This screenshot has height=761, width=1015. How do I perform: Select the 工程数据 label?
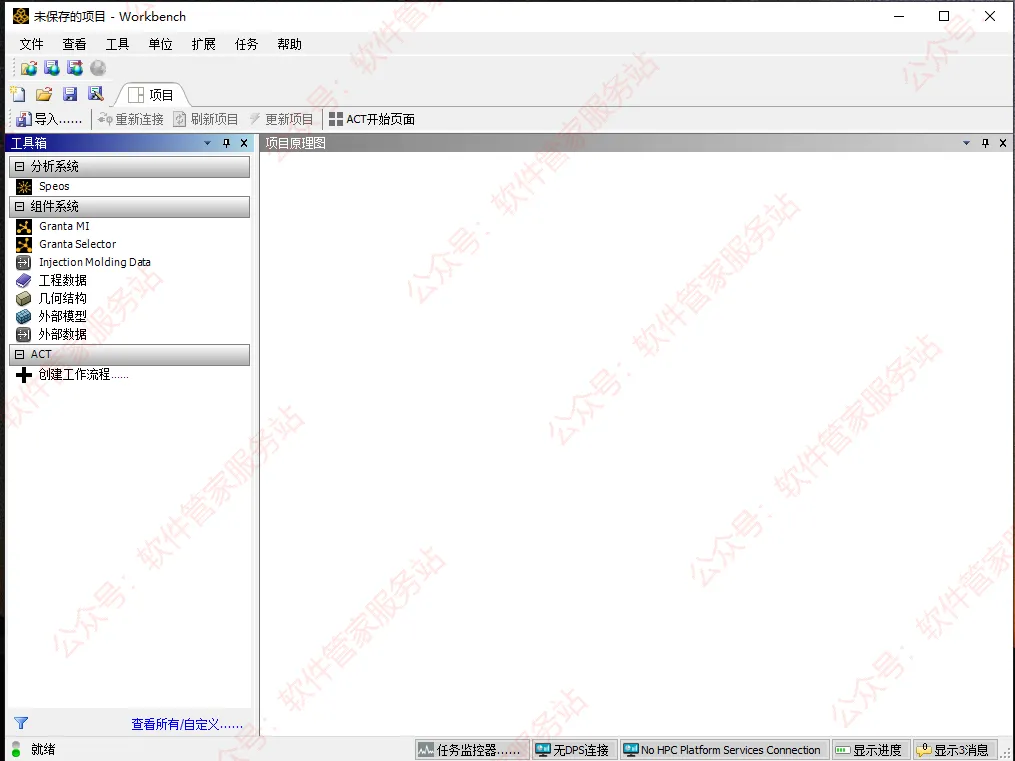coord(62,280)
